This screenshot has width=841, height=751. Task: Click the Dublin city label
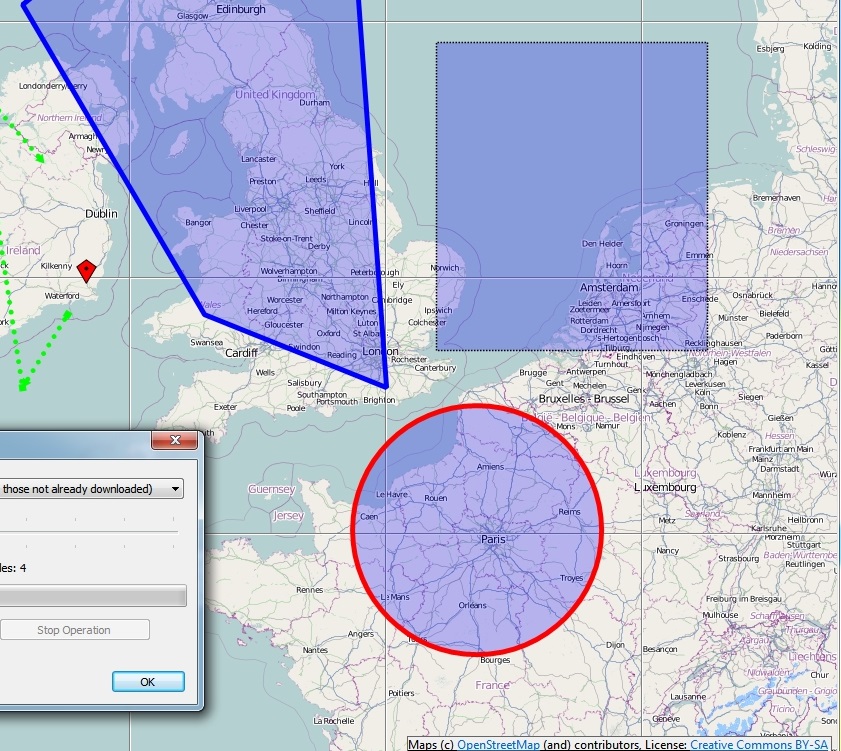click(x=101, y=213)
